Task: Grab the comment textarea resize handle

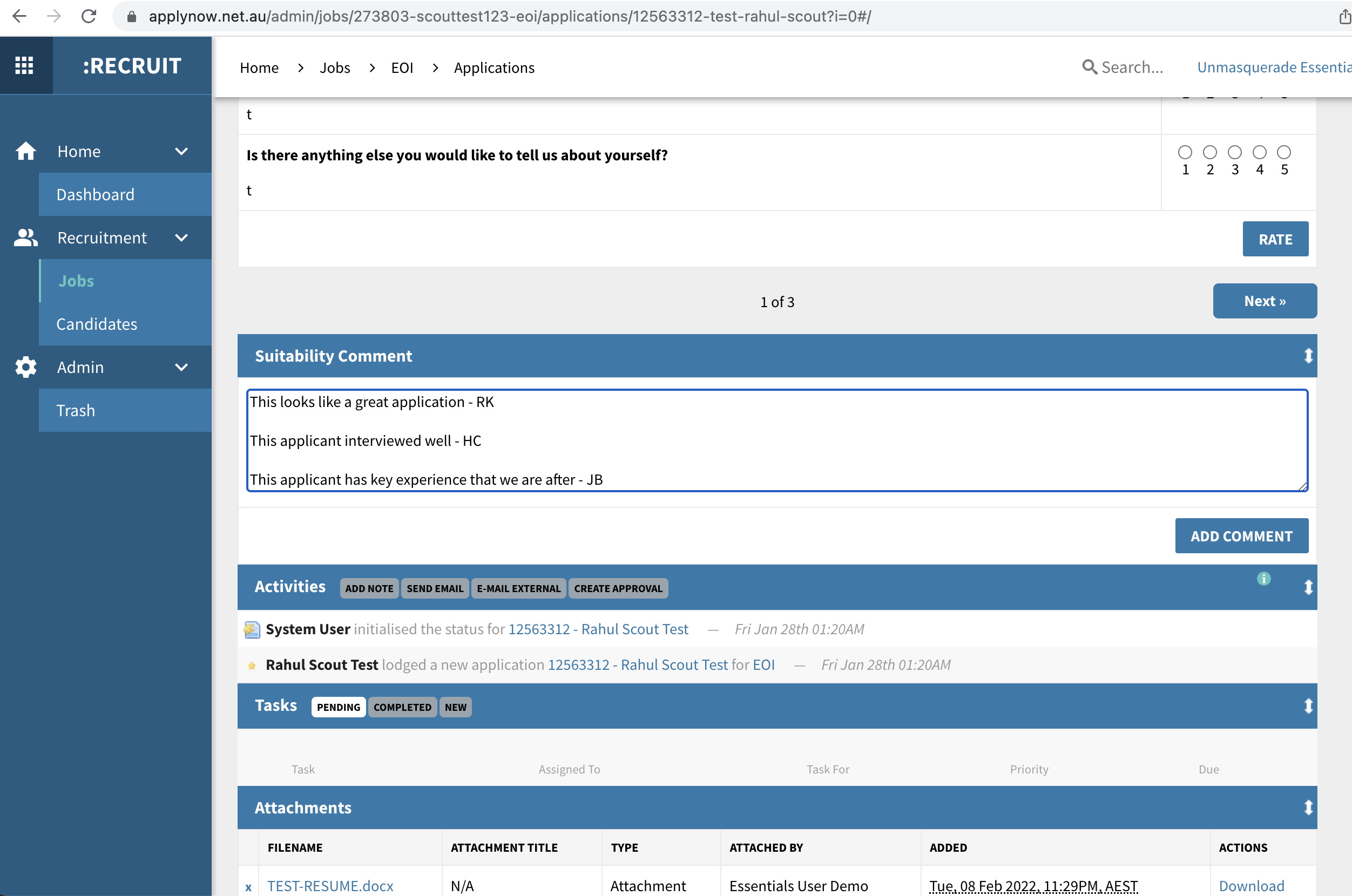Action: pos(1303,486)
